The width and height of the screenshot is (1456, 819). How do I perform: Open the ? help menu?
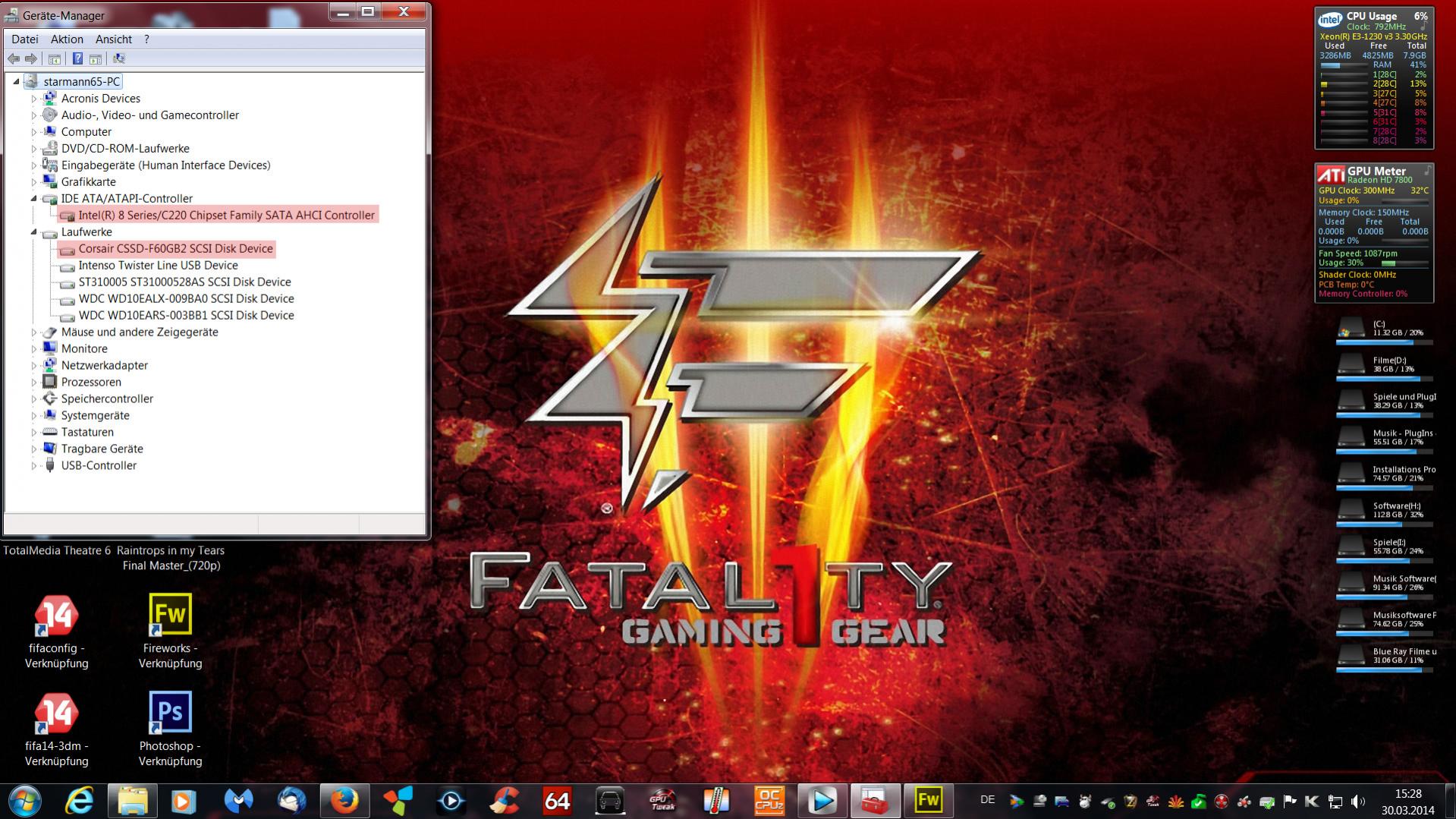146,39
